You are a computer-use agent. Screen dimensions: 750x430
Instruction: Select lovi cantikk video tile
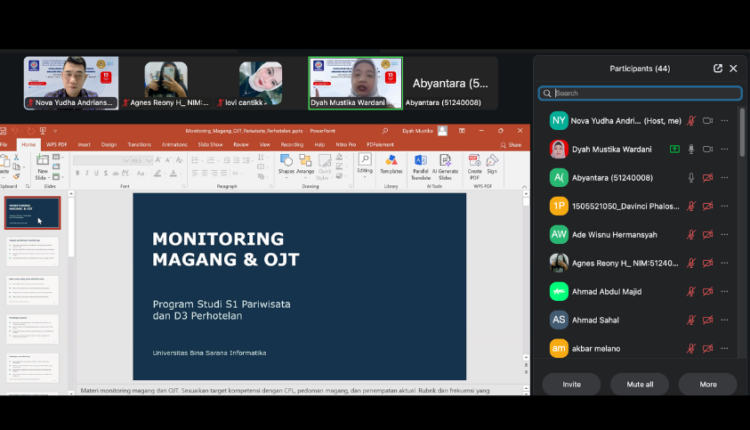click(260, 83)
